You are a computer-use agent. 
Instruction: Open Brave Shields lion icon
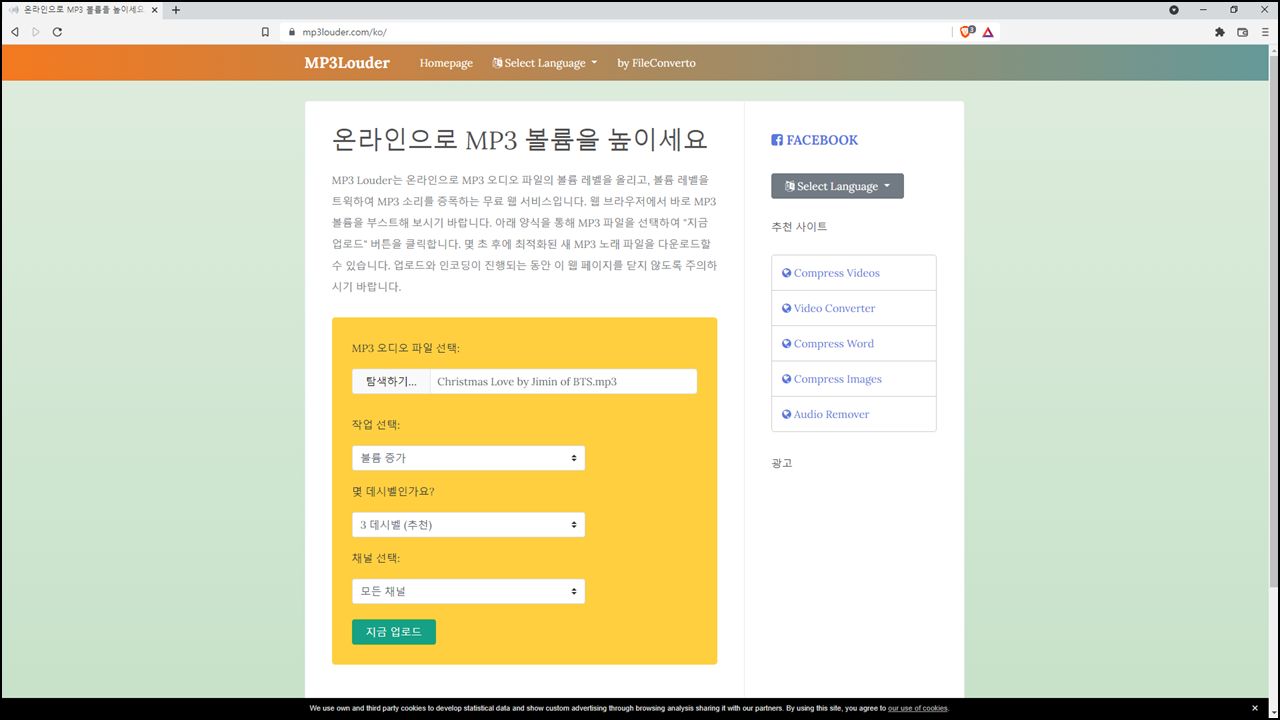(966, 32)
